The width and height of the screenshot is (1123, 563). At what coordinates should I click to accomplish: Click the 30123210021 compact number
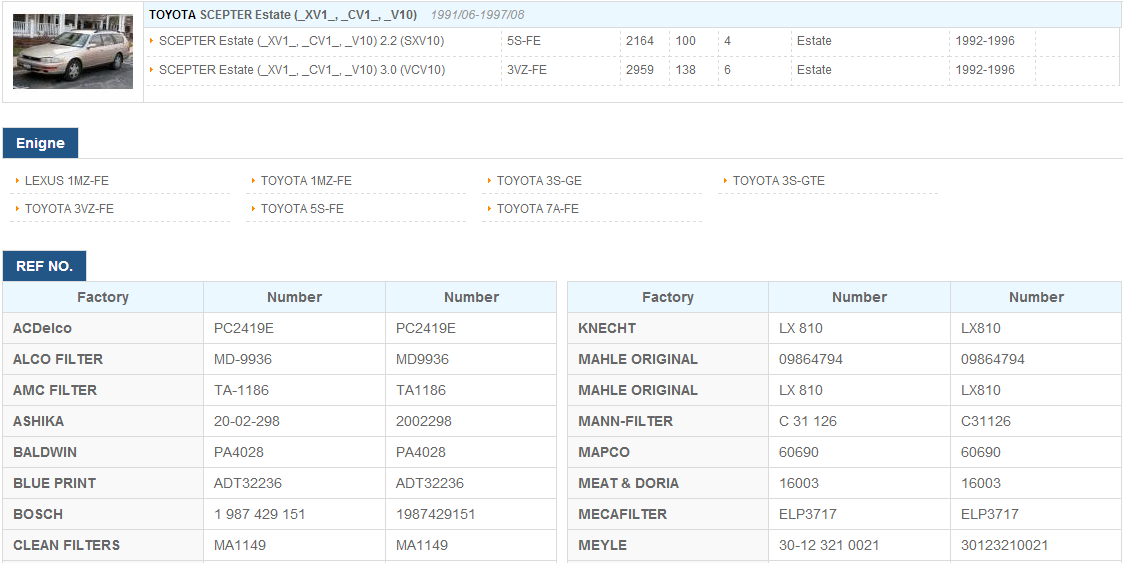tap(1005, 545)
